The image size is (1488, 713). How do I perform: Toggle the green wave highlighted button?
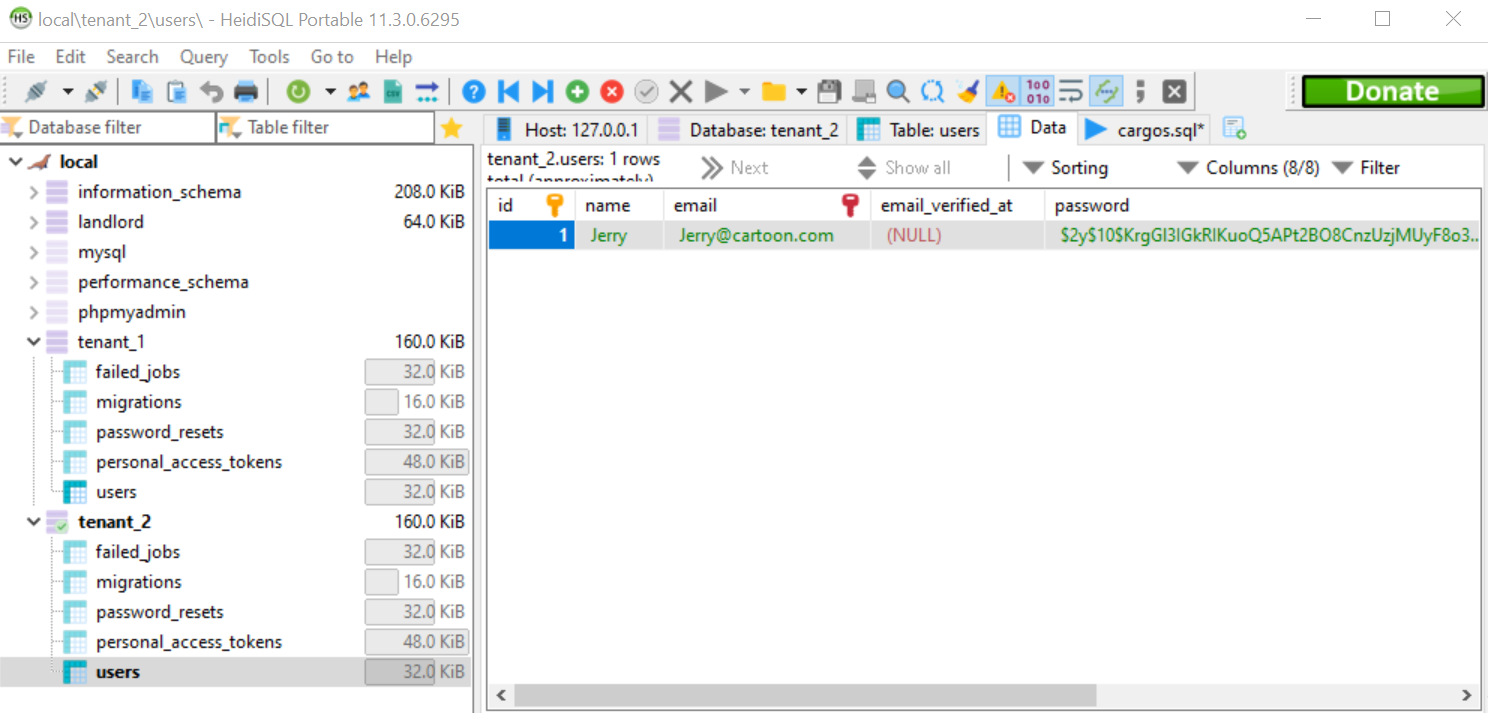(1106, 92)
